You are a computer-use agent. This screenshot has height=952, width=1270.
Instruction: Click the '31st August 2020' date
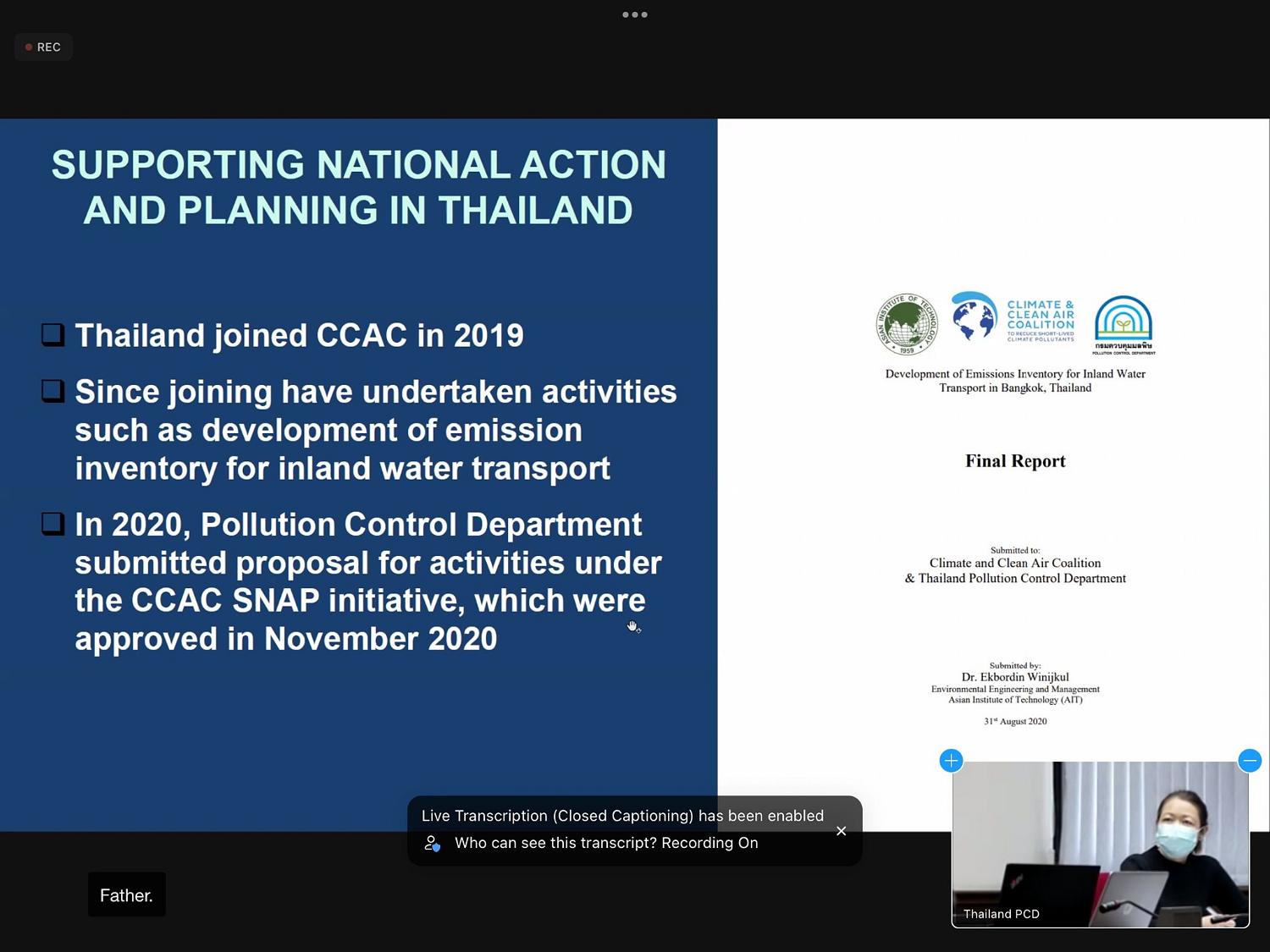1015,722
